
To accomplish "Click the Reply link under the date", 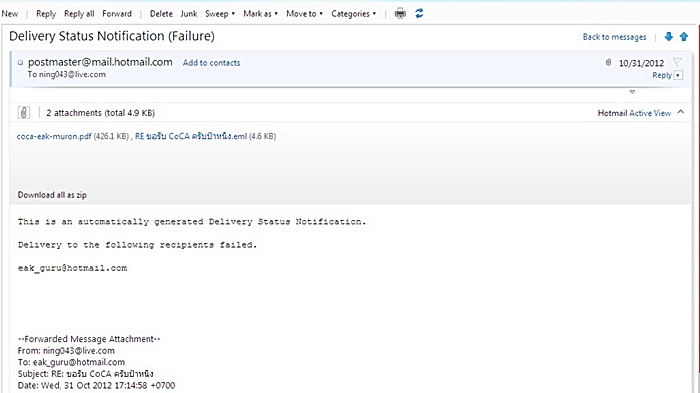I will [662, 75].
